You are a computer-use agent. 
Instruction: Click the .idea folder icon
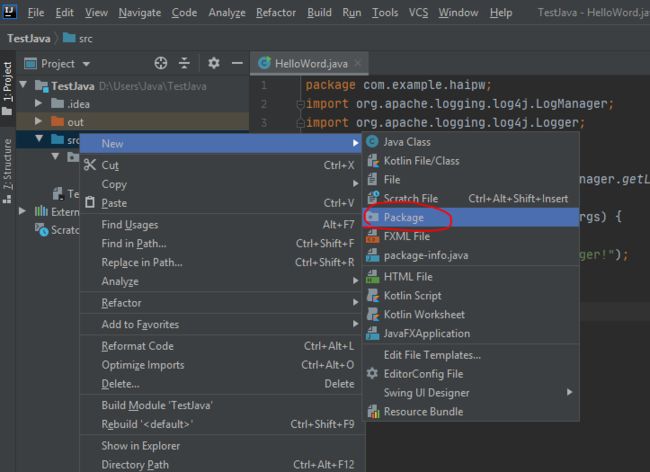click(57, 104)
